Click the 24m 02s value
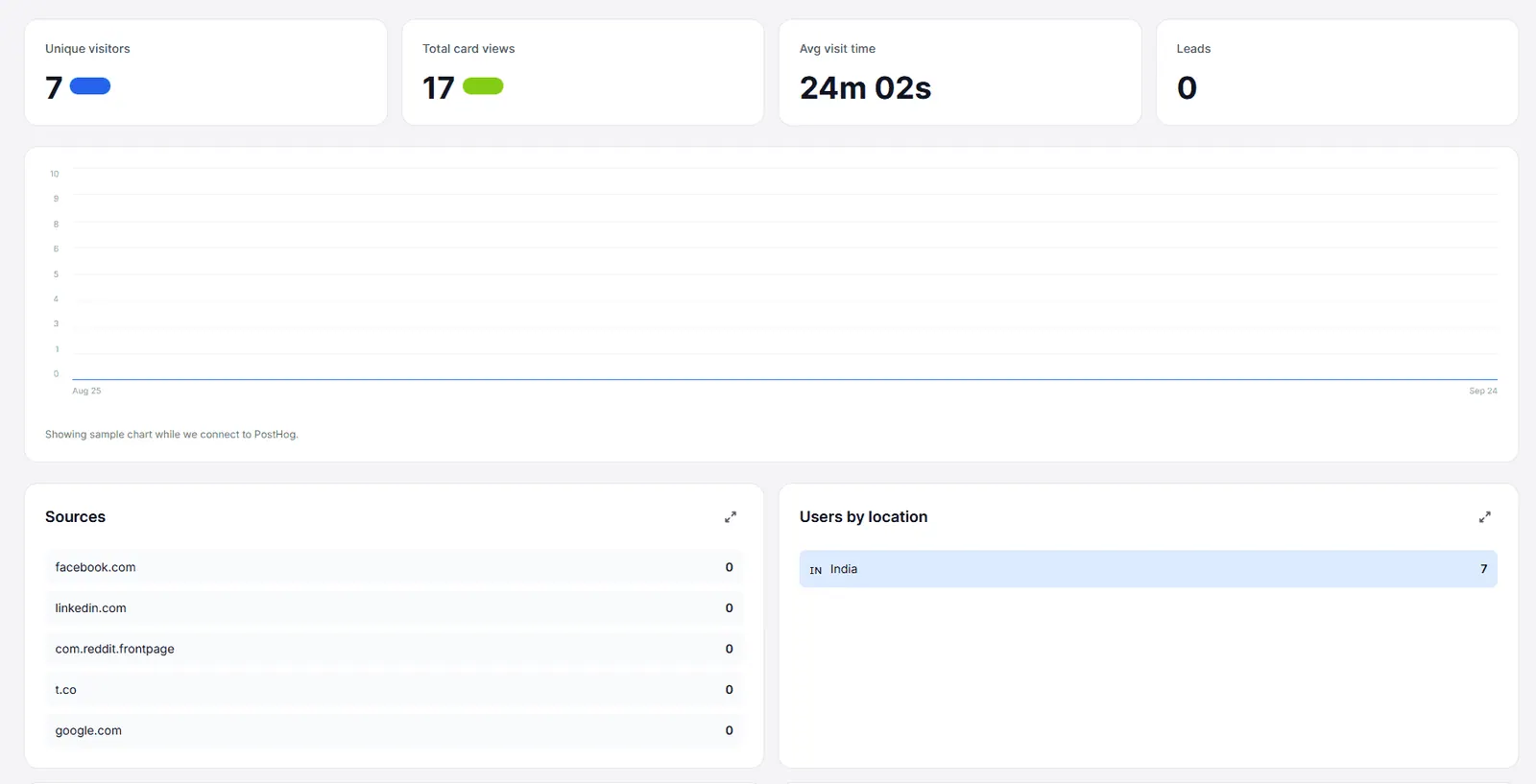Image resolution: width=1536 pixels, height=784 pixels. click(x=865, y=88)
